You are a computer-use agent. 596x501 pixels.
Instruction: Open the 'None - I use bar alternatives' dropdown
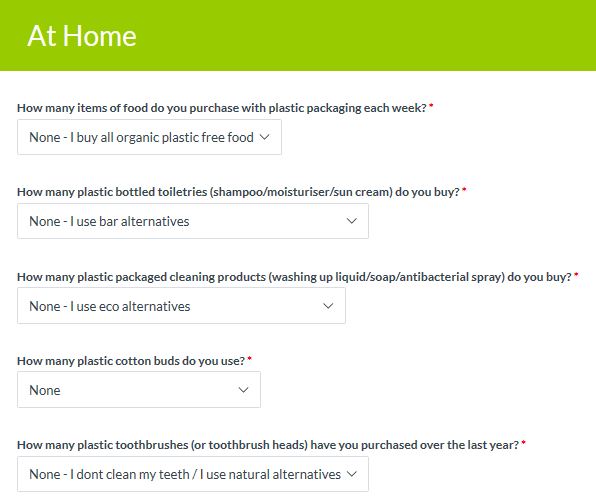point(193,221)
